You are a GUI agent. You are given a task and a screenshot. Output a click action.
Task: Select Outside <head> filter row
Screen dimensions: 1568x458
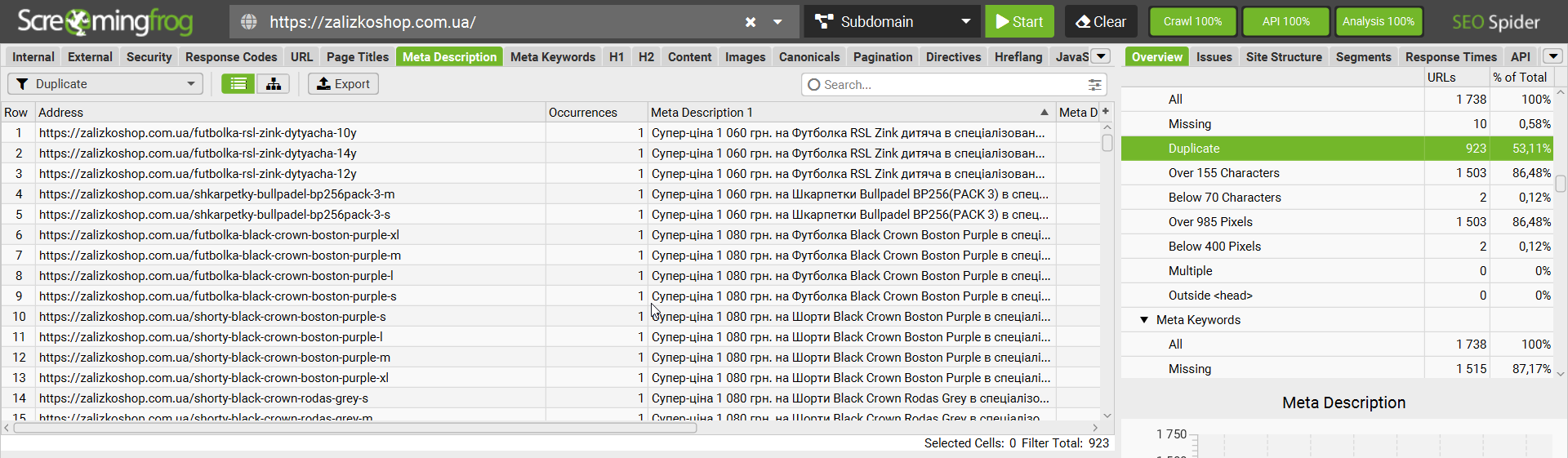coord(1337,296)
